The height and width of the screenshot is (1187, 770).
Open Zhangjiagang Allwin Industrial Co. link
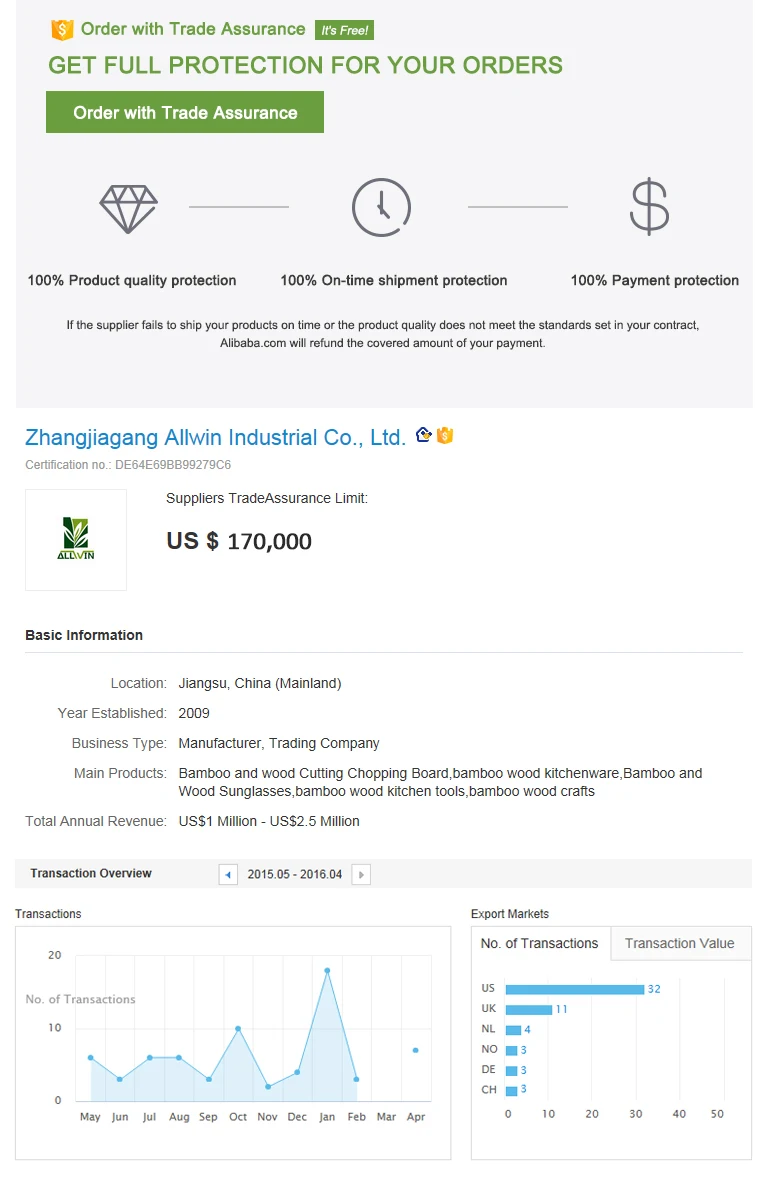215,437
